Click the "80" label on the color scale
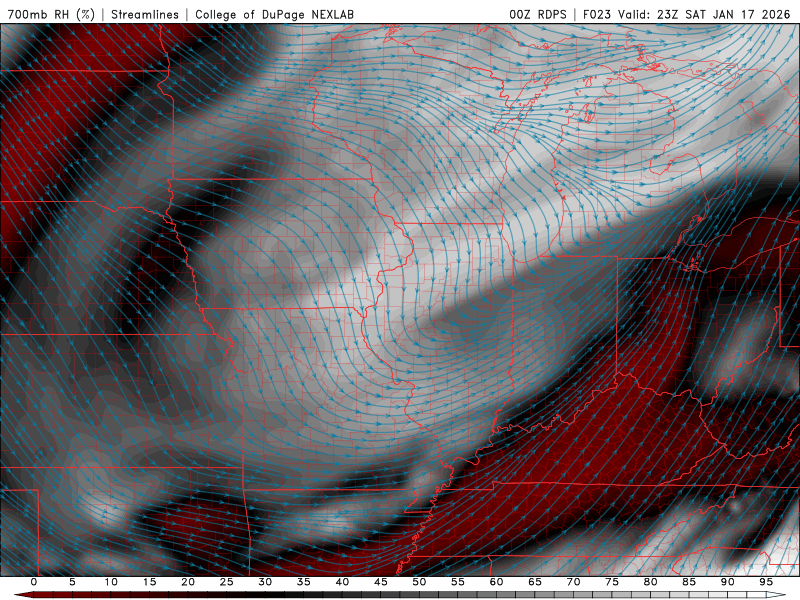The height and width of the screenshot is (600, 800). 650,582
